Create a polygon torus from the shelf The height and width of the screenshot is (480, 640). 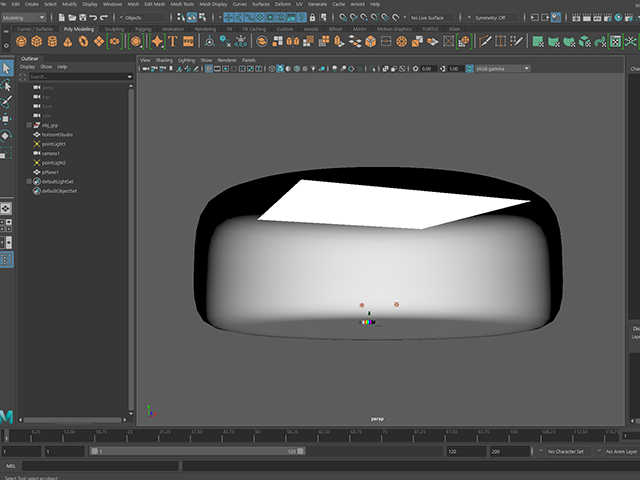(x=83, y=41)
